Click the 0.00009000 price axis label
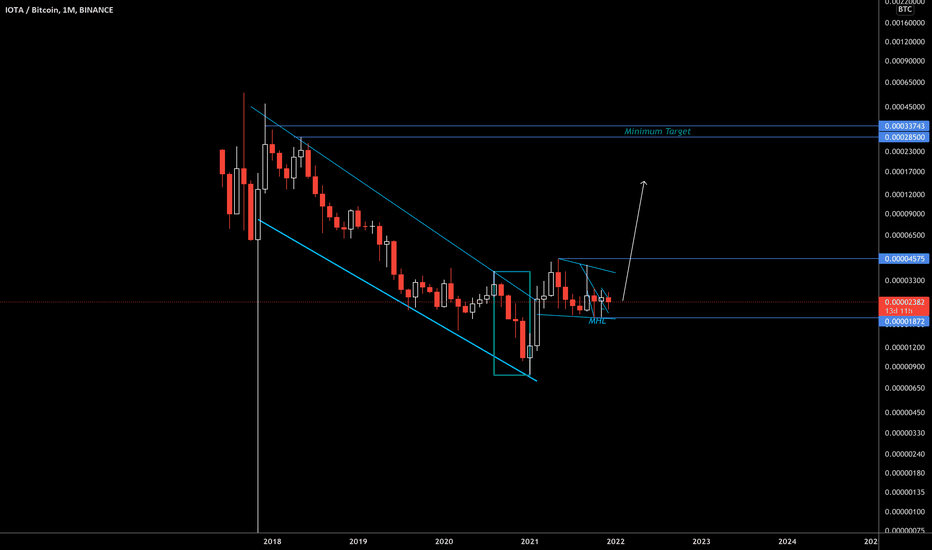 [x=905, y=214]
